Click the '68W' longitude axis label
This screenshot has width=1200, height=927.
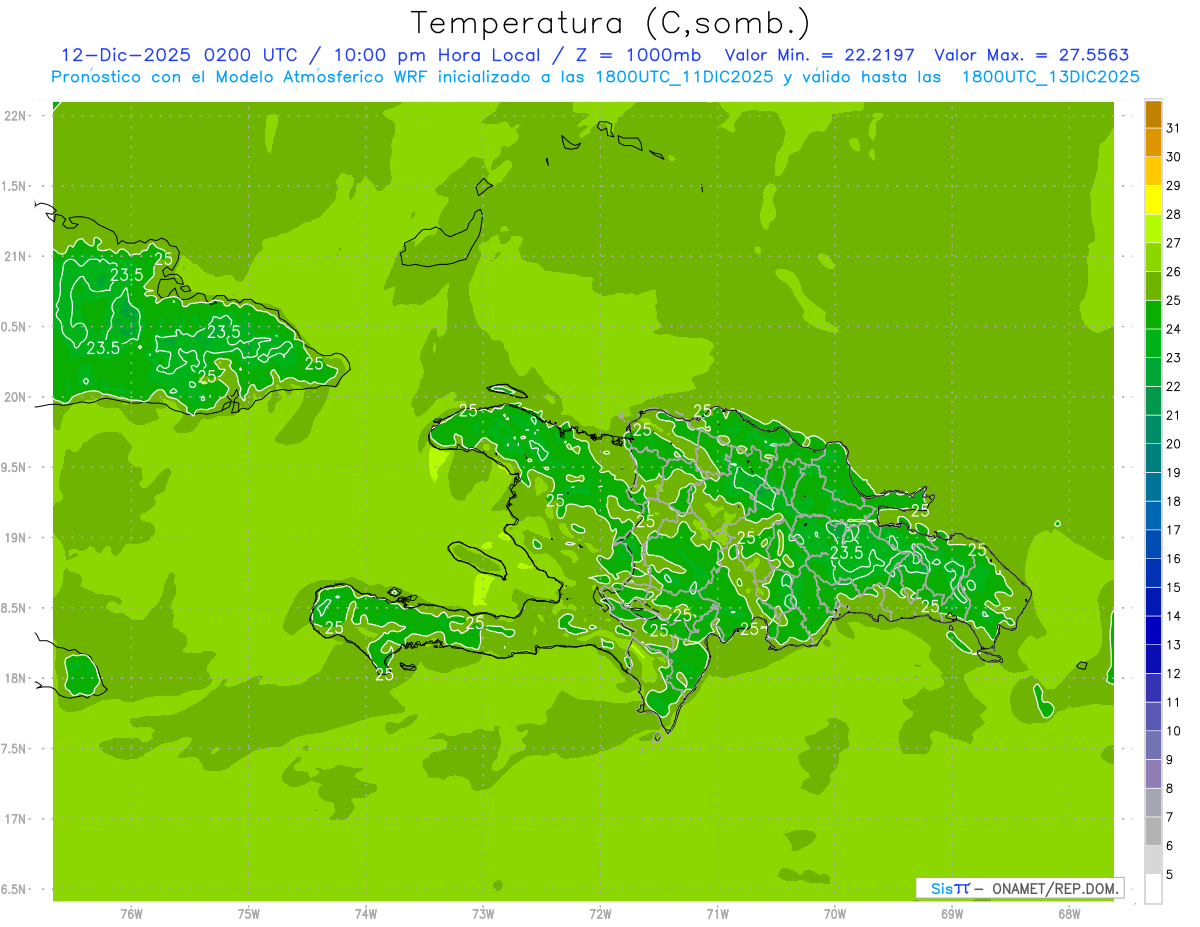[1069, 914]
